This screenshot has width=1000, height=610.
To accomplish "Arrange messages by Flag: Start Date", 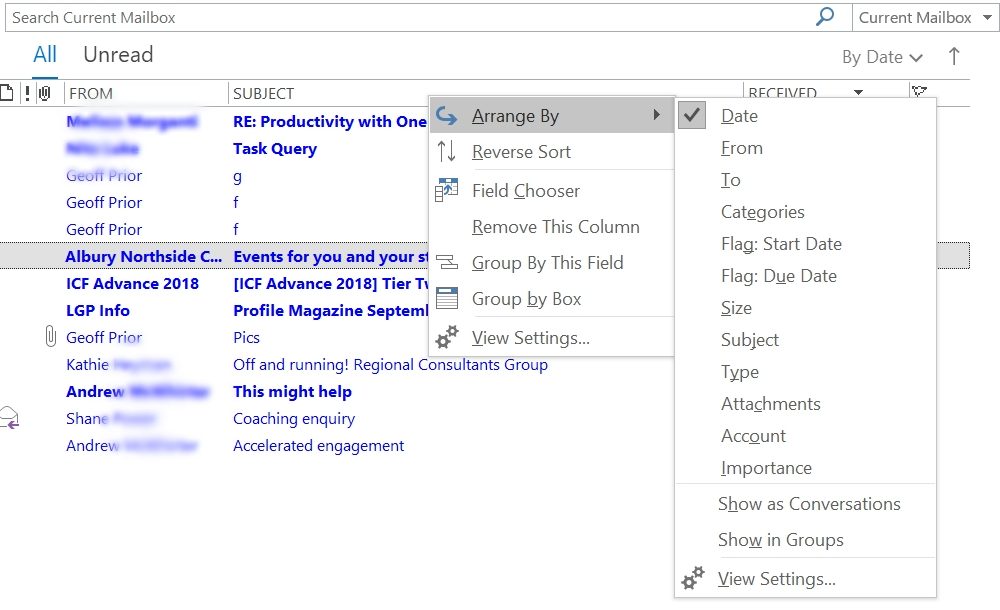I will (x=805, y=244).
